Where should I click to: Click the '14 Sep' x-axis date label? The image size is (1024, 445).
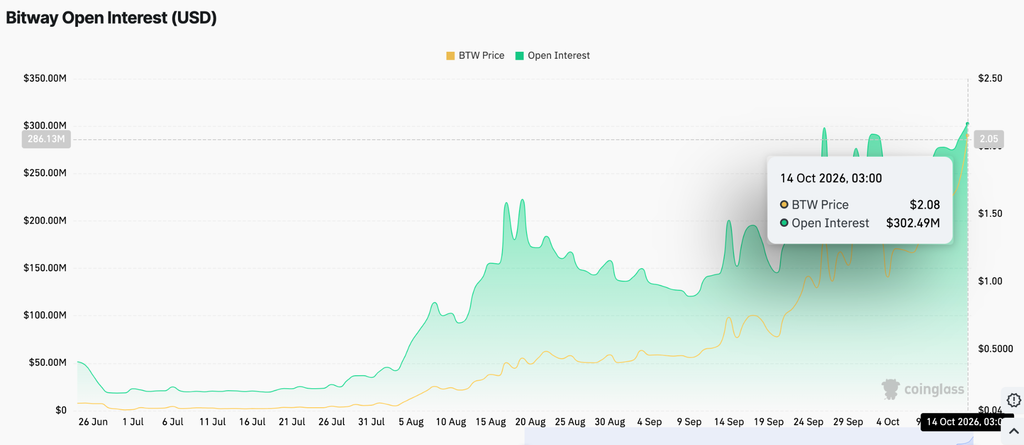click(x=729, y=422)
